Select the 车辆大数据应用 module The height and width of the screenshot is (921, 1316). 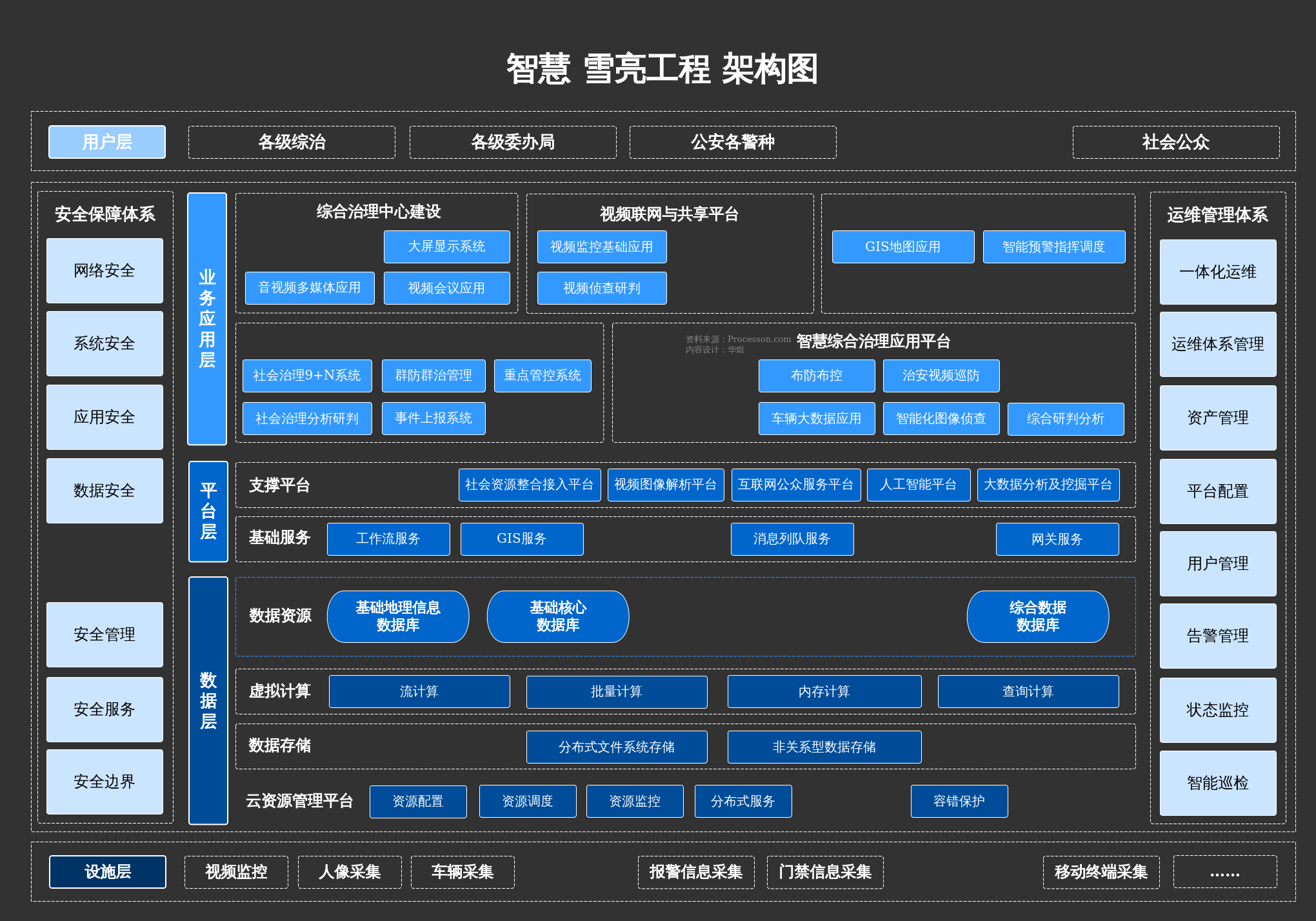coord(817,418)
